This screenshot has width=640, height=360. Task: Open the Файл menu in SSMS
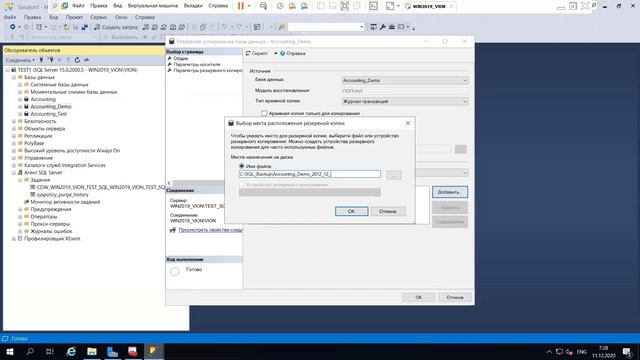10,17
